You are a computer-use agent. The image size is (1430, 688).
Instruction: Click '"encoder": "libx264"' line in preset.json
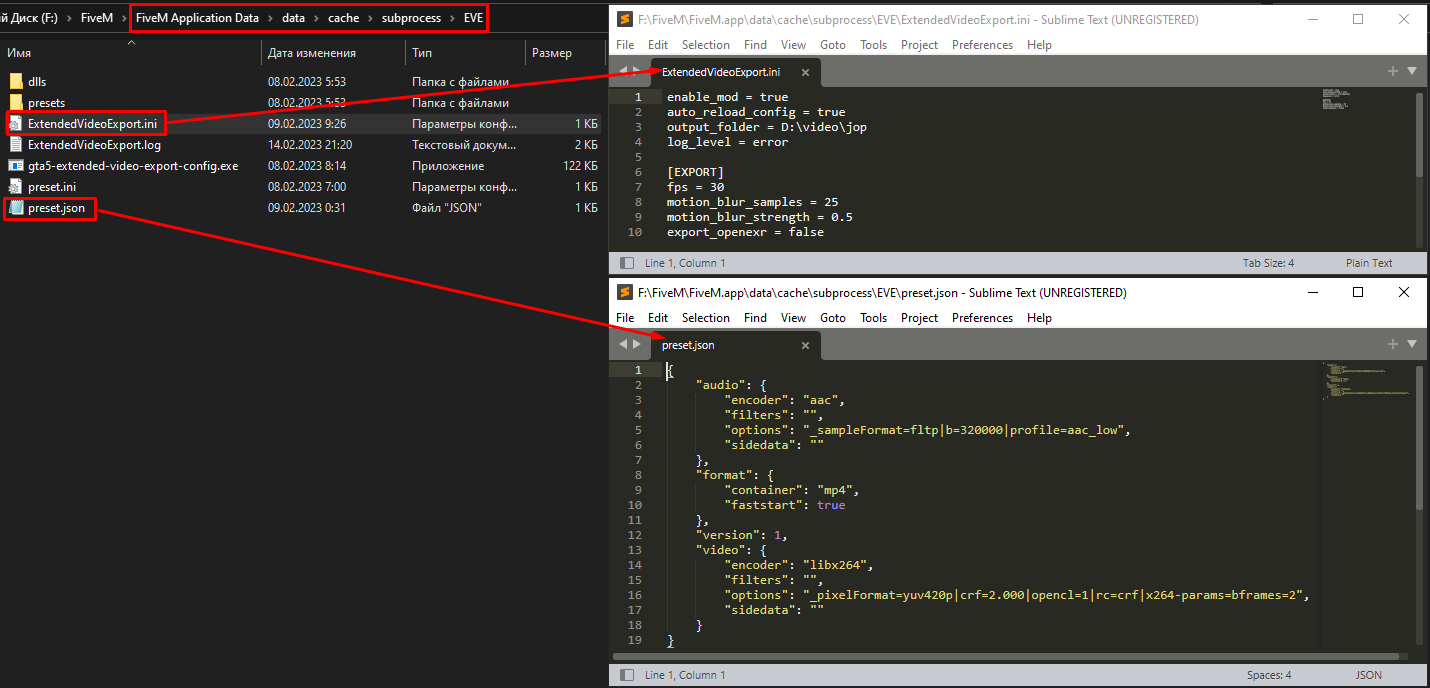click(x=799, y=565)
